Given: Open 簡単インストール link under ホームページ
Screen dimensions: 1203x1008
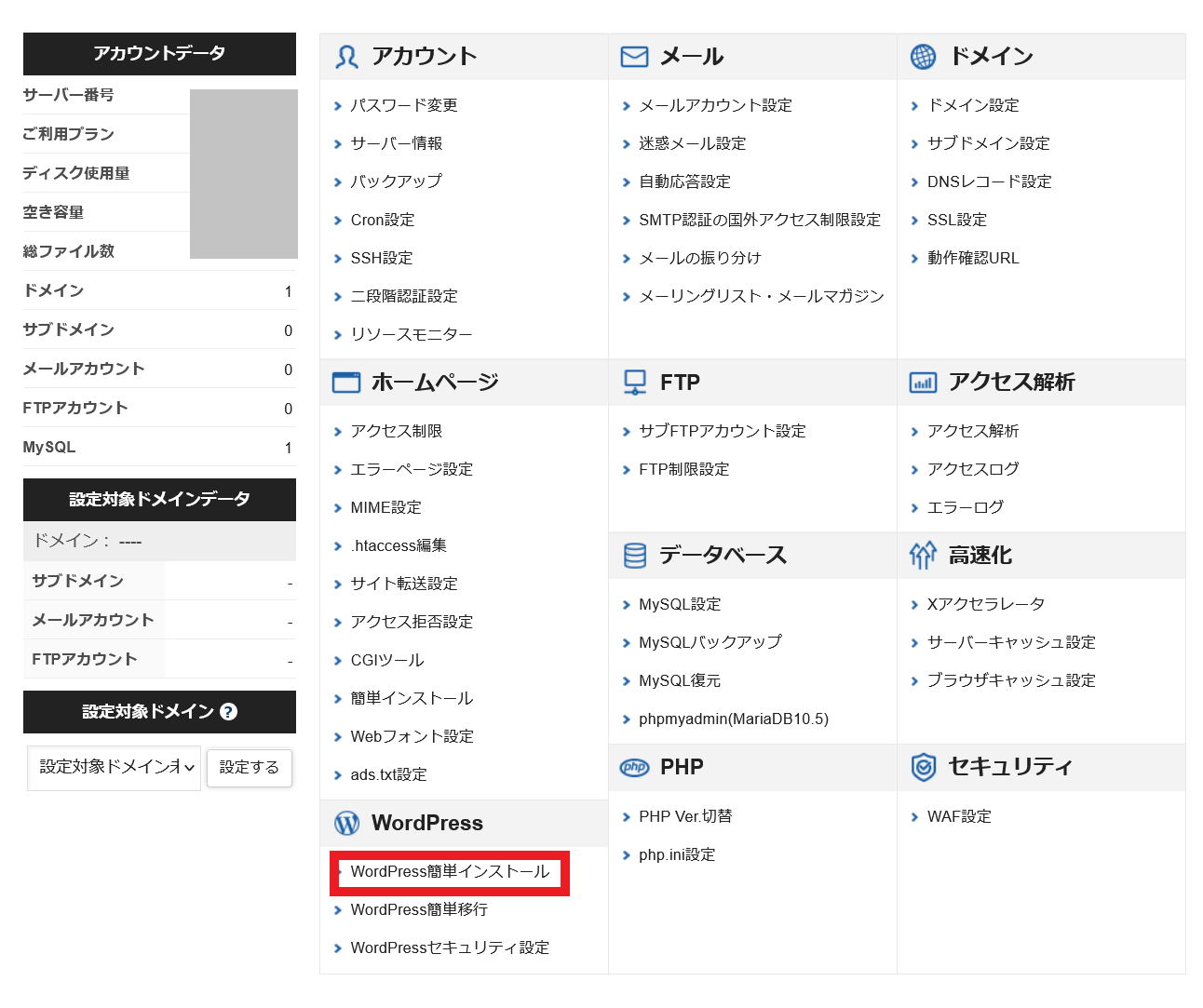Looking at the screenshot, I should pos(412,698).
